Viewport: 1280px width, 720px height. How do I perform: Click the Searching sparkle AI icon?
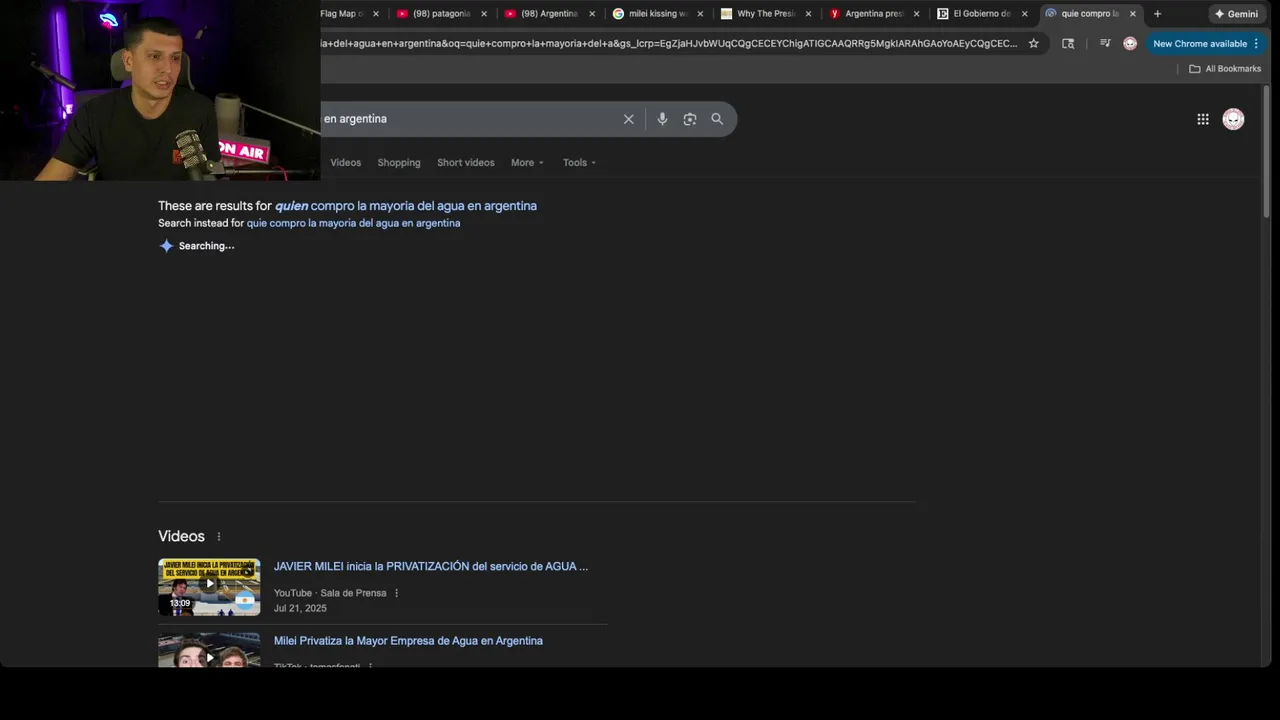166,246
